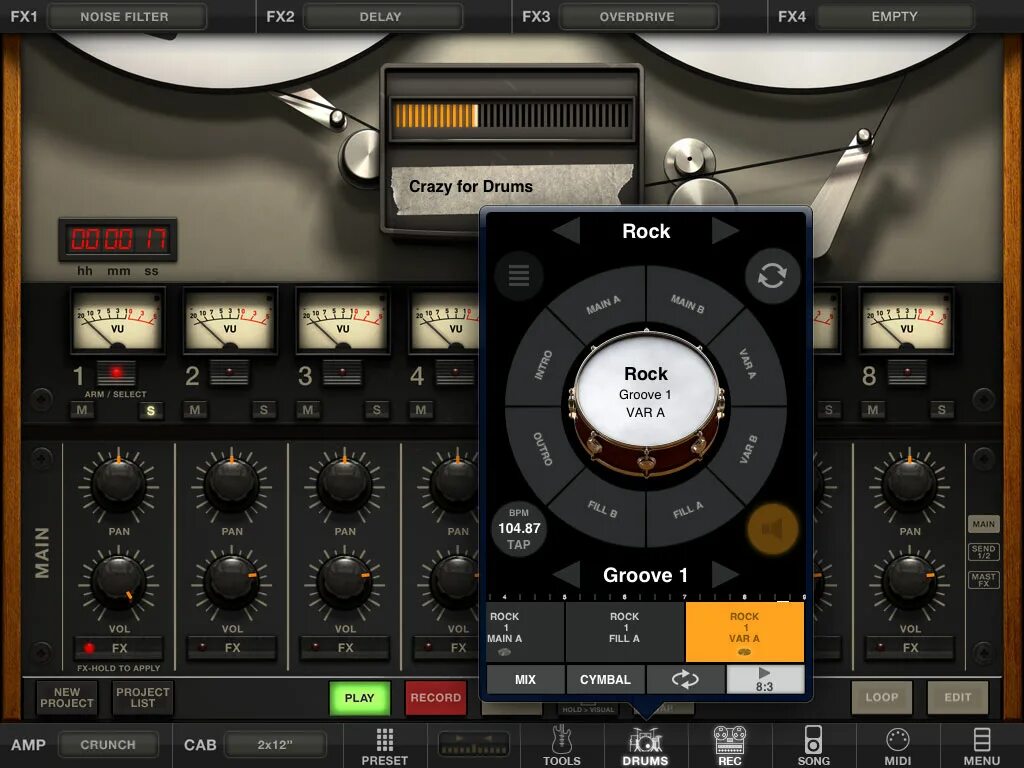This screenshot has height=768, width=1024.
Task: Select the OUTRO wheel segment
Action: coord(543,449)
